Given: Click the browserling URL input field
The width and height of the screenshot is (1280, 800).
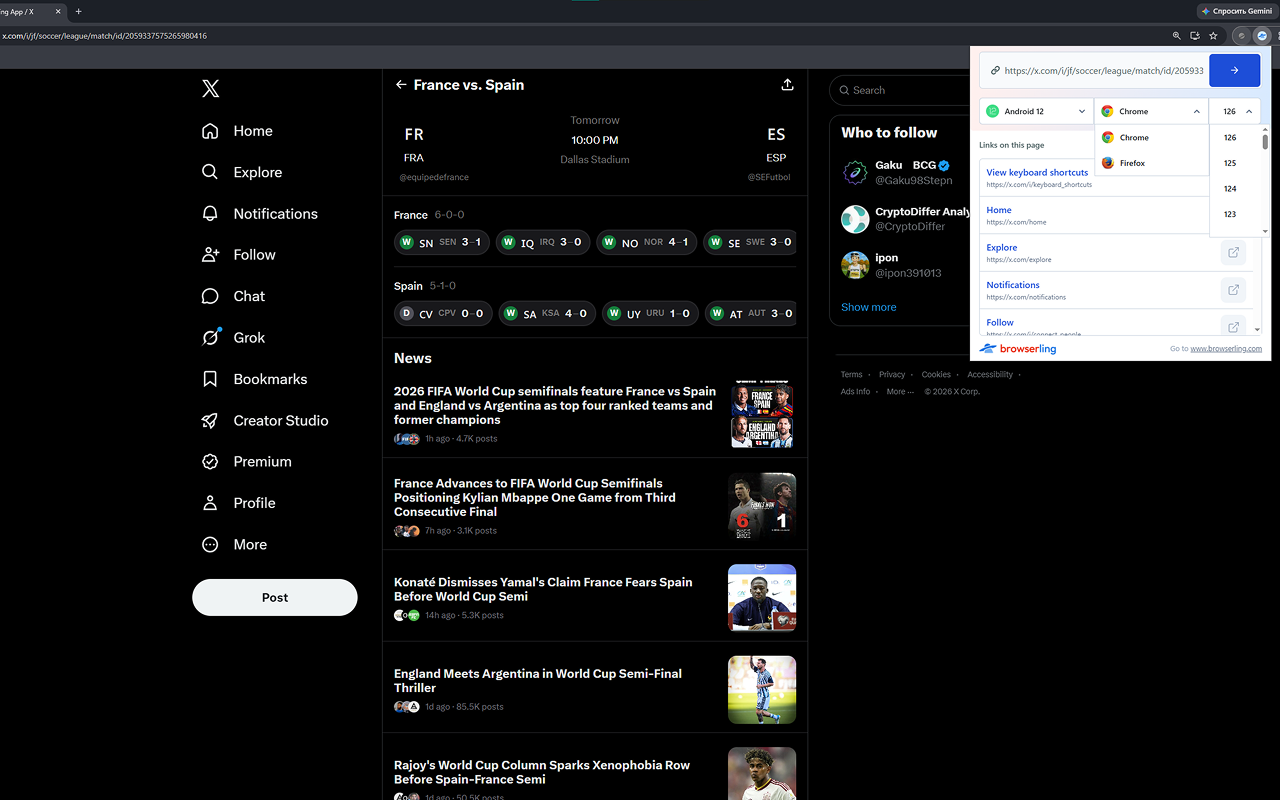Looking at the screenshot, I should pyautogui.click(x=1095, y=71).
